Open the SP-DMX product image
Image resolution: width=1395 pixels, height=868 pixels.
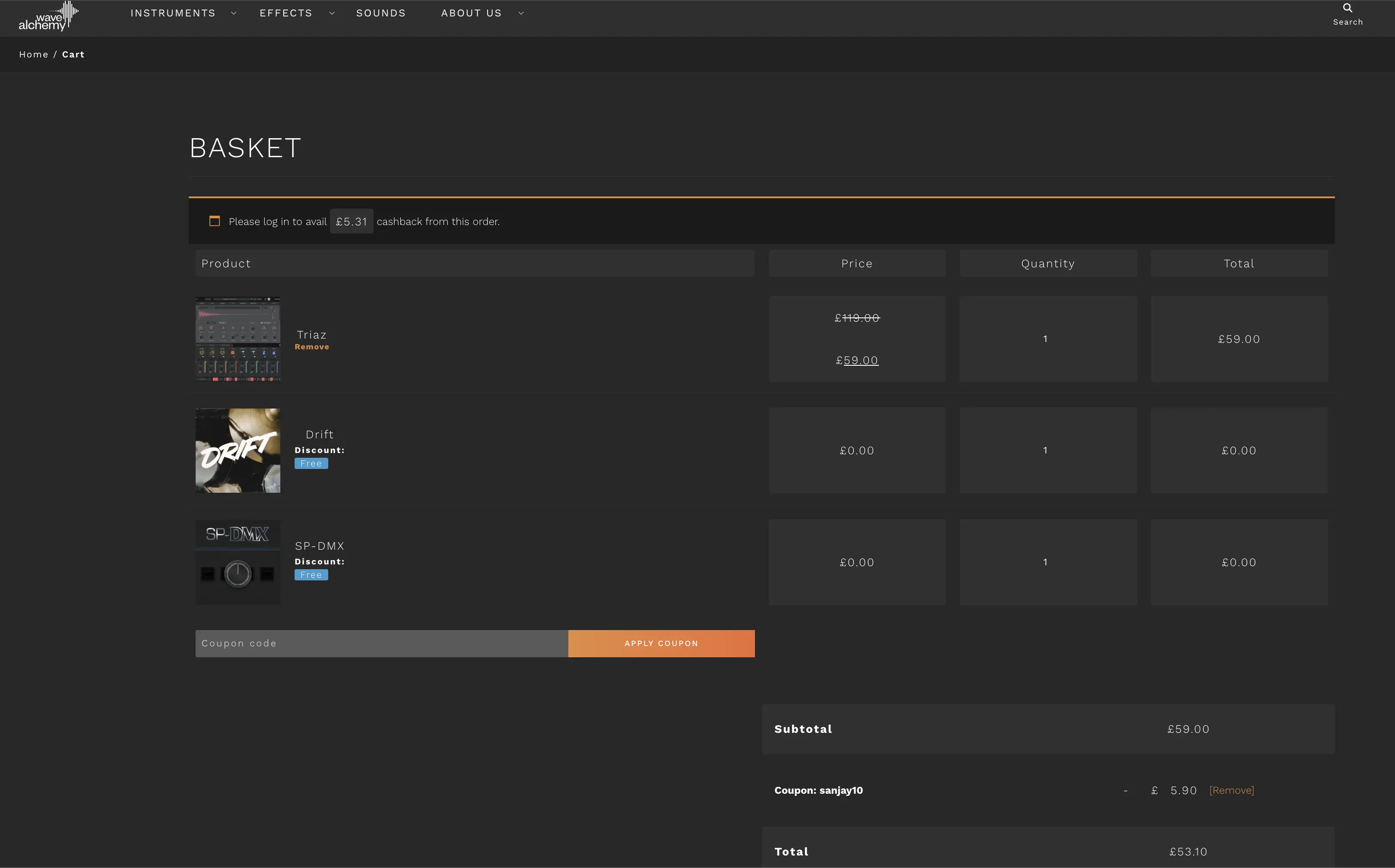[238, 562]
